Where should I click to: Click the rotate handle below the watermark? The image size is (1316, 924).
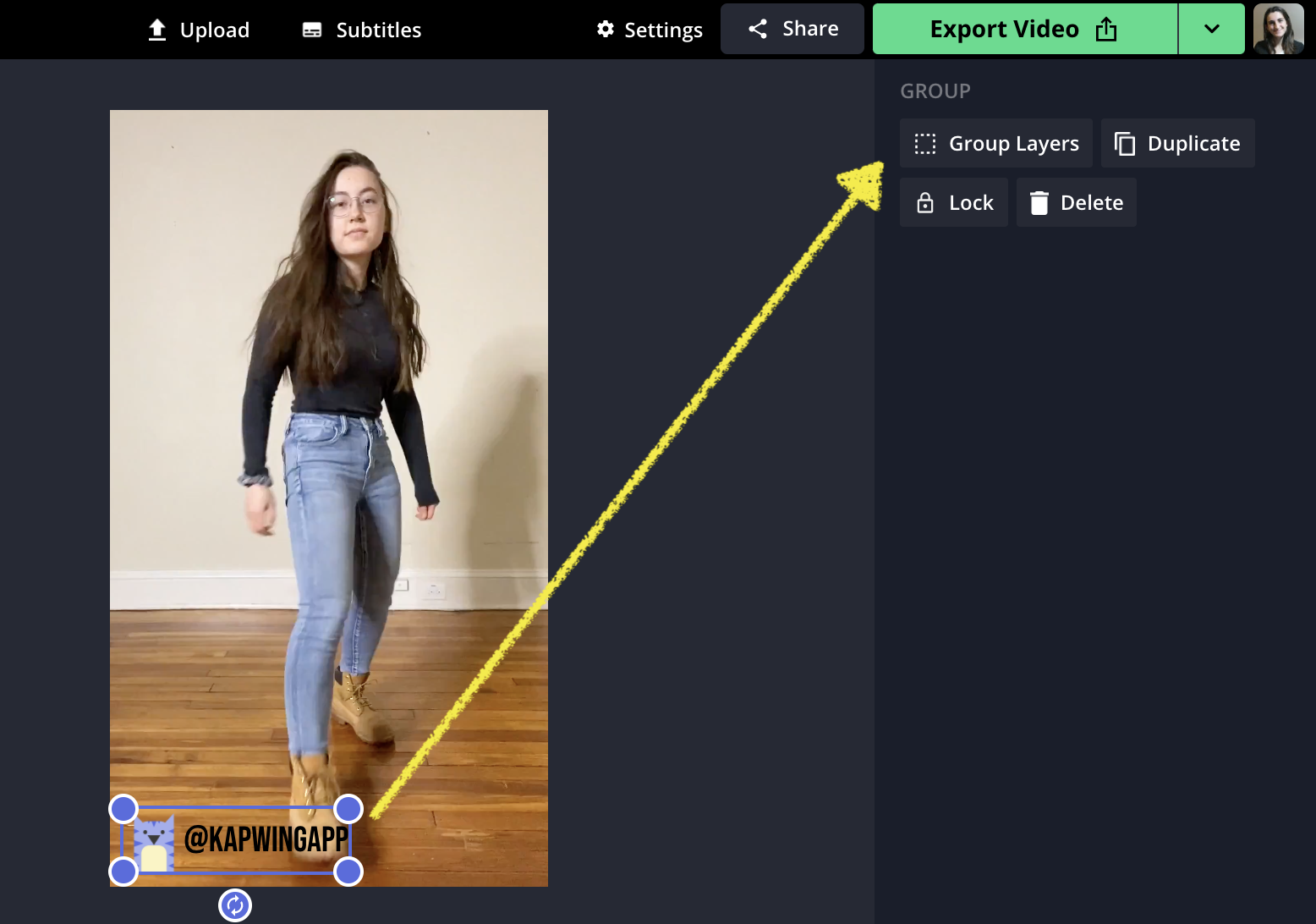pos(235,905)
